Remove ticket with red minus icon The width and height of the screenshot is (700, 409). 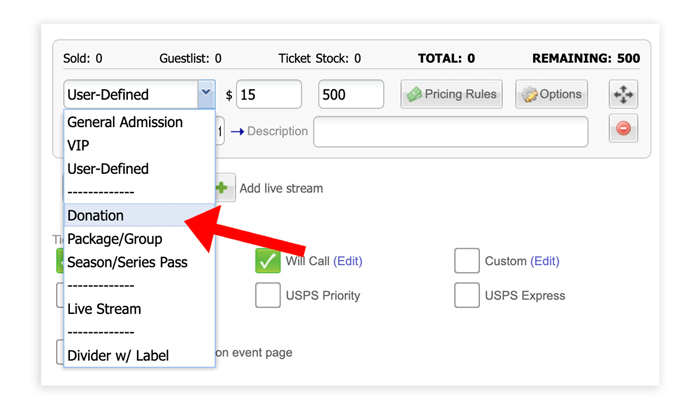(623, 129)
